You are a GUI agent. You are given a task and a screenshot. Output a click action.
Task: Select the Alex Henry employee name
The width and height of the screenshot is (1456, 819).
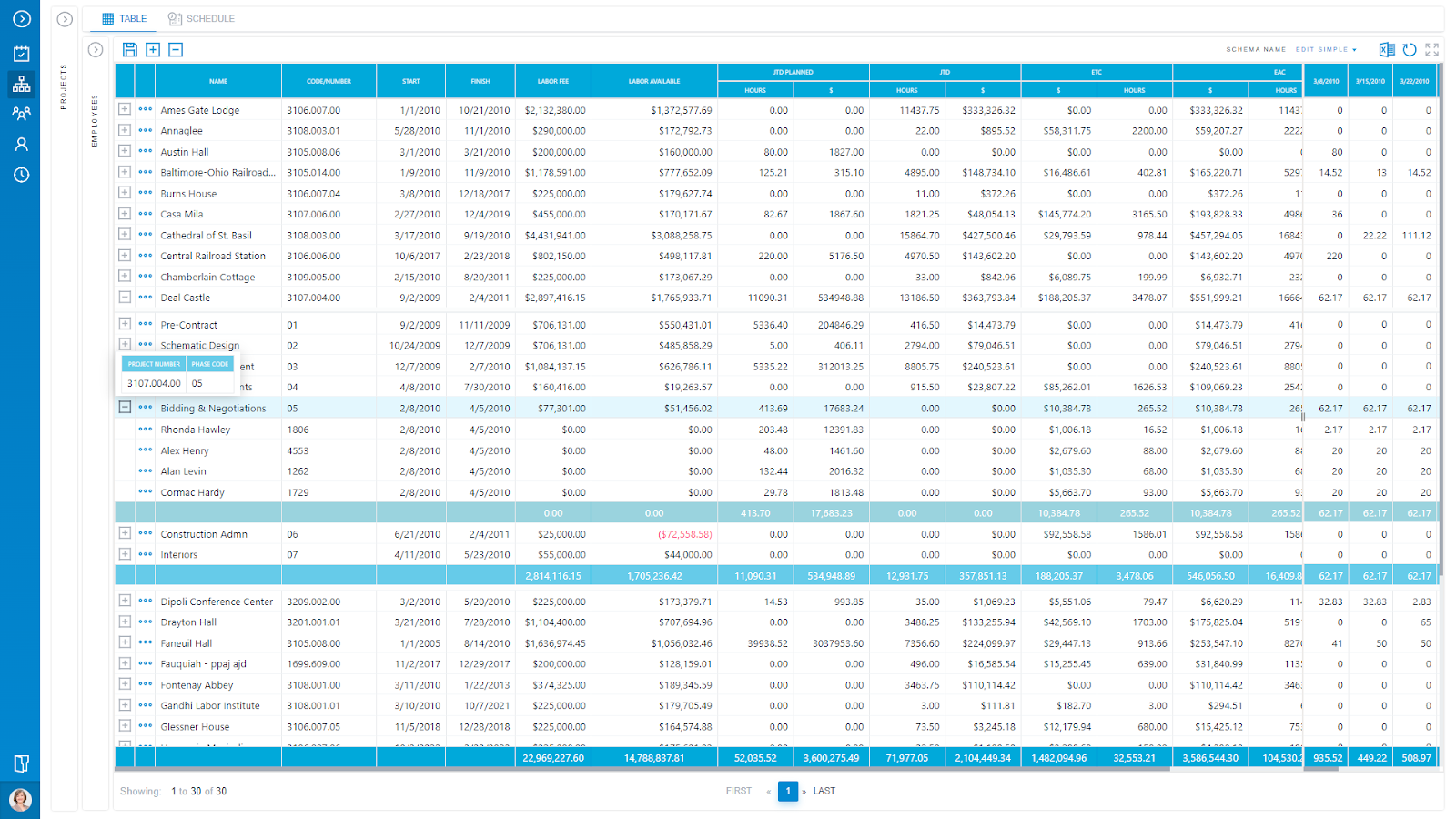pyautogui.click(x=185, y=450)
